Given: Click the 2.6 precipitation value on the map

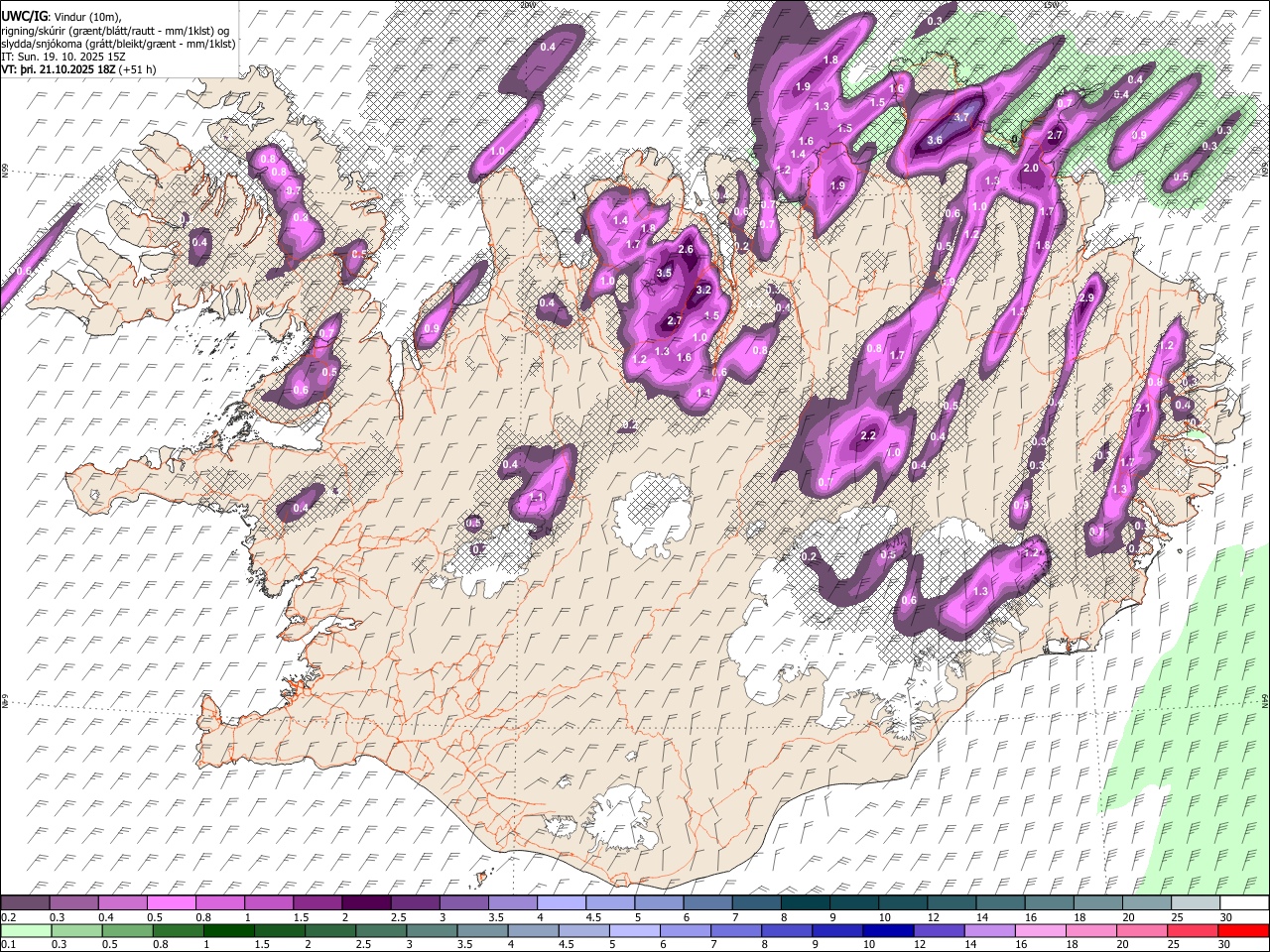Looking at the screenshot, I should pyautogui.click(x=686, y=249).
